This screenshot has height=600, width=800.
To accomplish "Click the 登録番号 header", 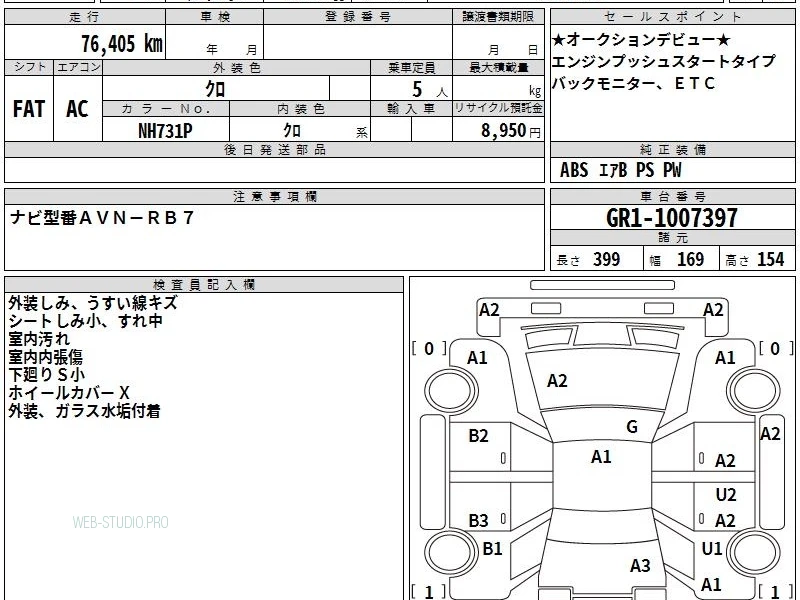I will click(358, 17).
